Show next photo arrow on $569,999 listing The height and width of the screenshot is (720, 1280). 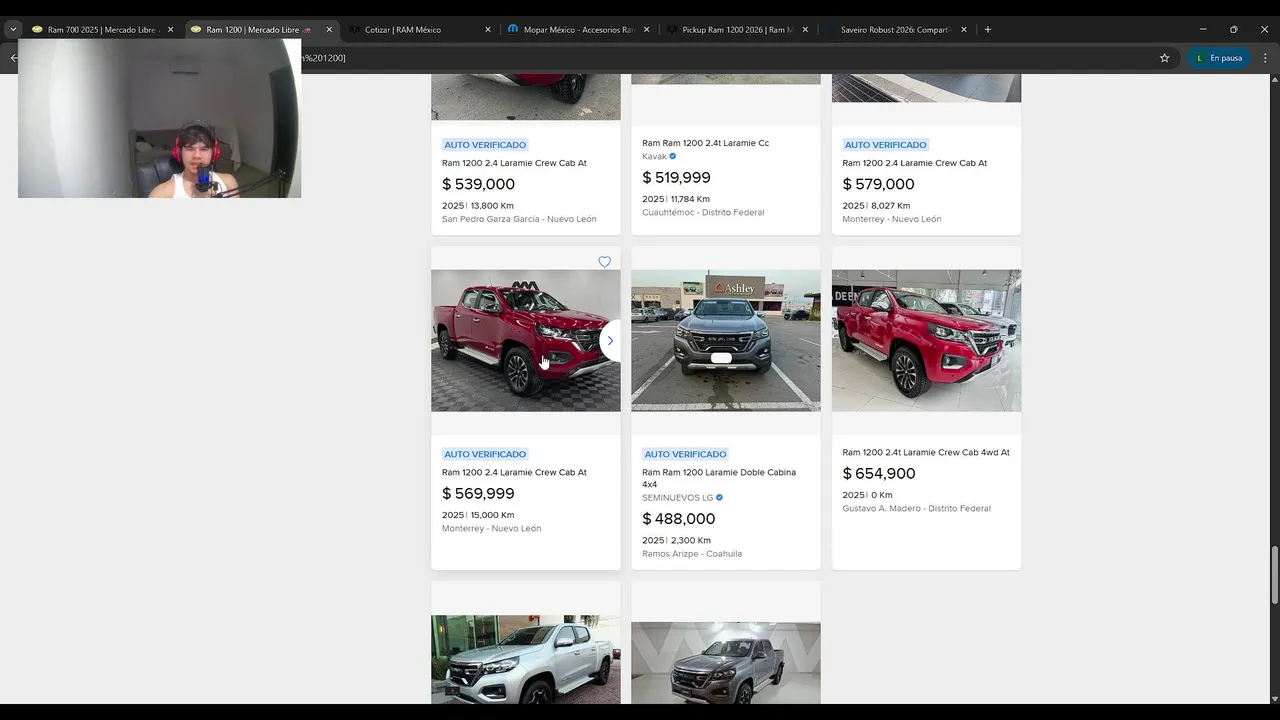coord(609,340)
